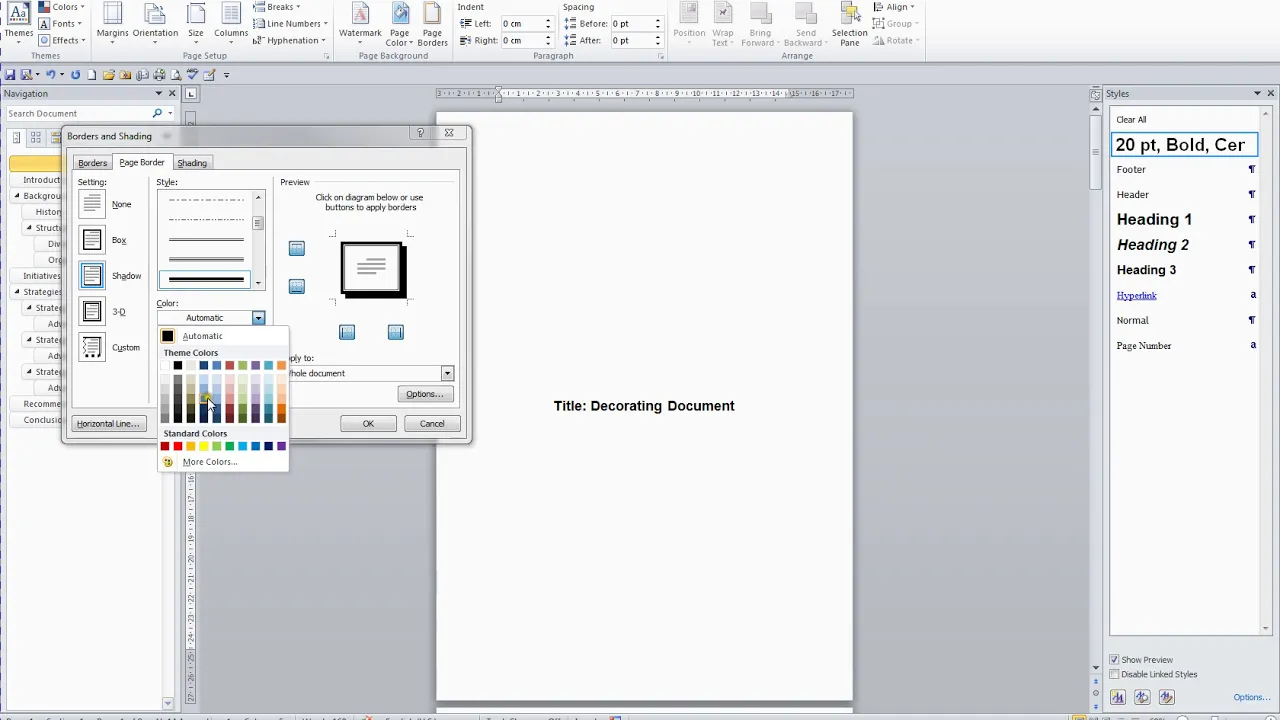Pick the standard yellow color swatch

[x=204, y=446]
